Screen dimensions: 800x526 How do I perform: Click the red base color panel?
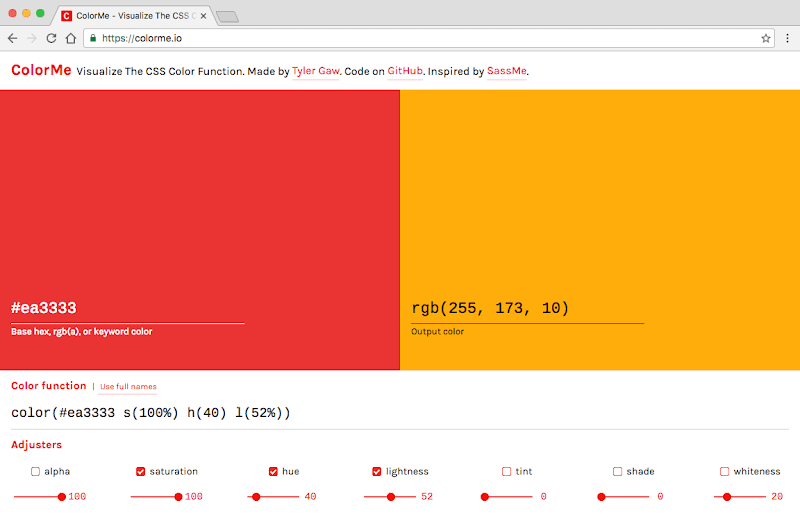click(x=199, y=230)
